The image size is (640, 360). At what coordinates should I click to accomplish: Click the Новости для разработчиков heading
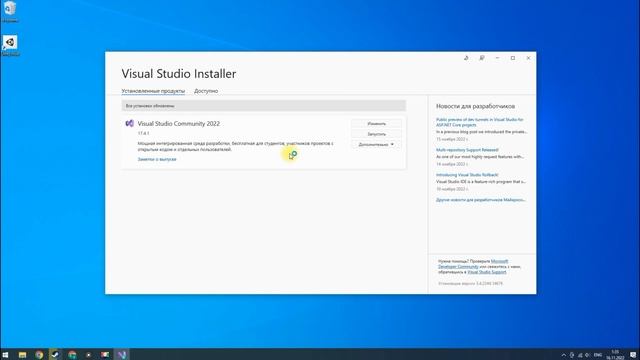coord(475,106)
